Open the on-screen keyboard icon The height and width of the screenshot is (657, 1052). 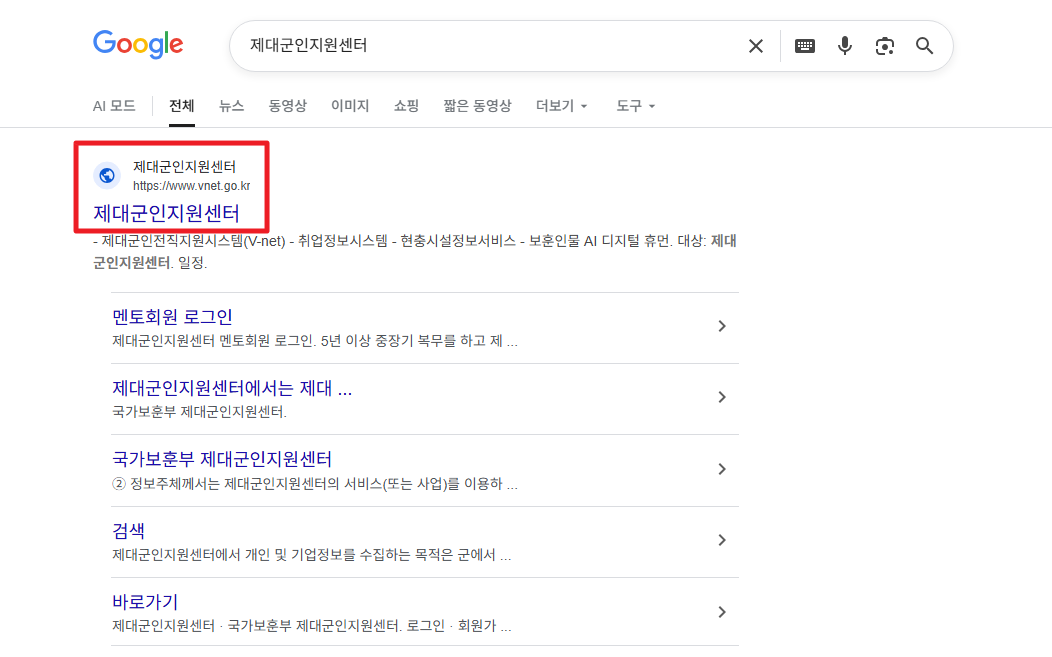(x=804, y=45)
